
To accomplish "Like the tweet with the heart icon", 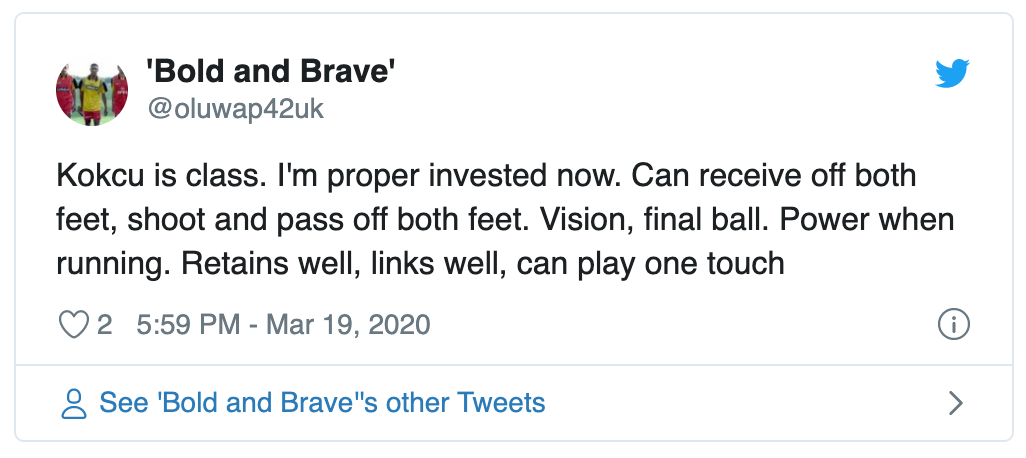I will [75, 325].
